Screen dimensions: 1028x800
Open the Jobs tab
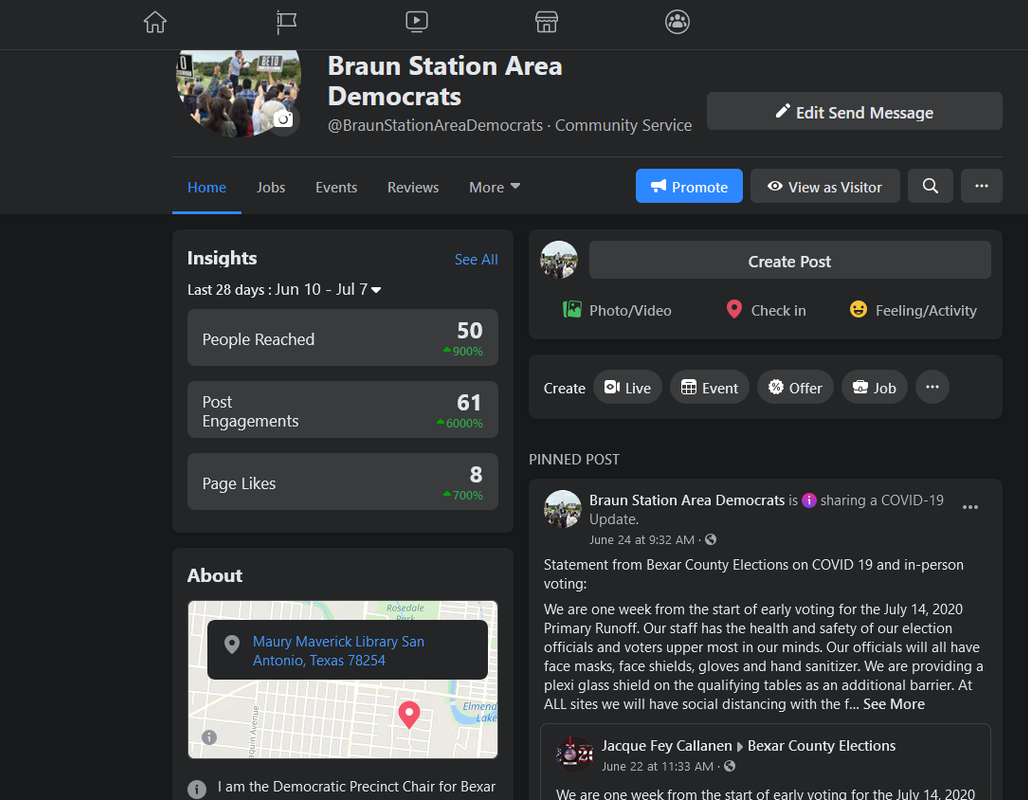coord(271,188)
